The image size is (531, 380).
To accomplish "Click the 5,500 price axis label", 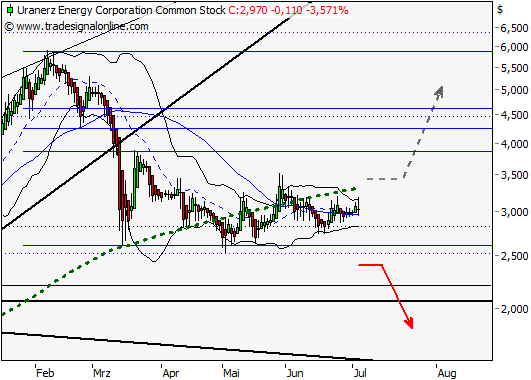I will click(514, 68).
